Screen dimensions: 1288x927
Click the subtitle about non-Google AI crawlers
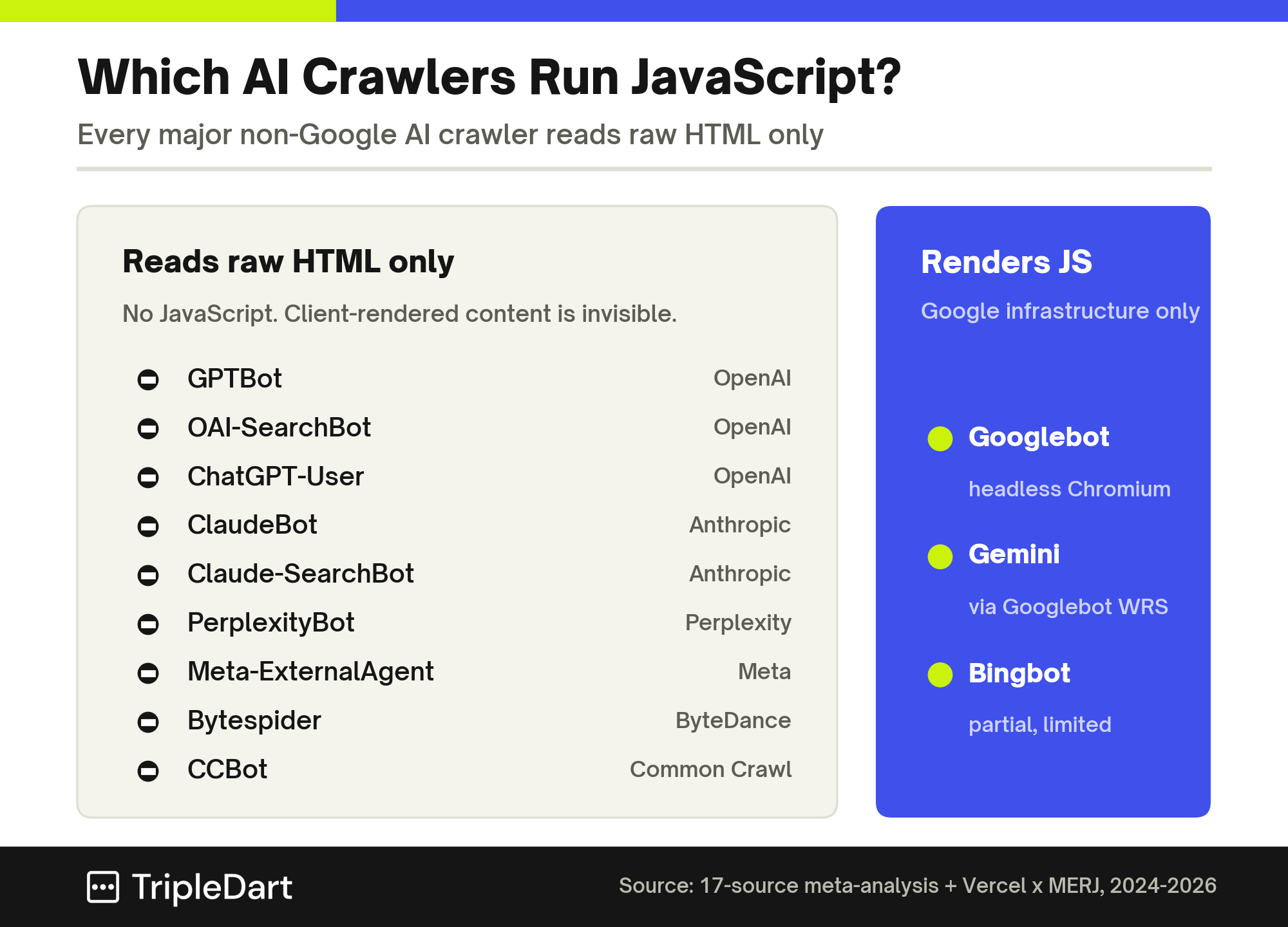[x=450, y=135]
